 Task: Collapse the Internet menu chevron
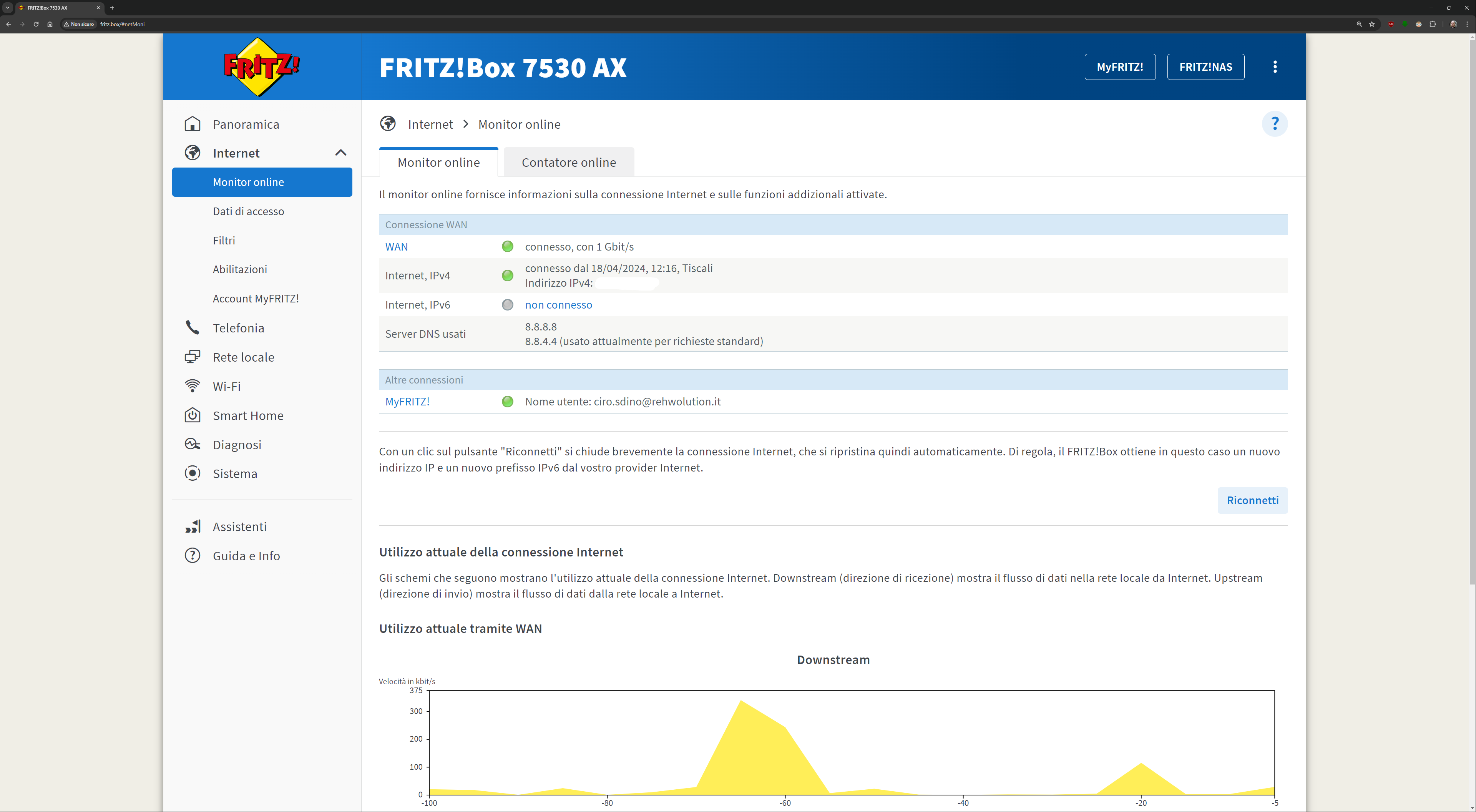click(340, 153)
